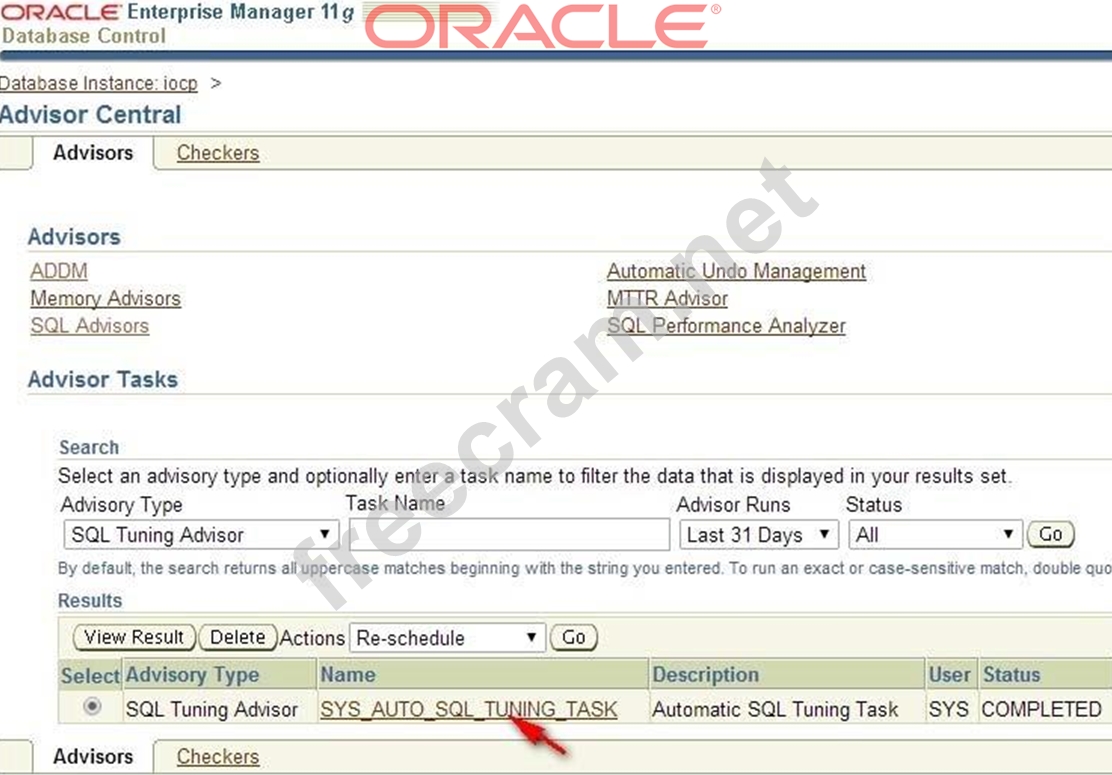Click Go button next to Status filter
Image resolution: width=1112 pixels, height=775 pixels.
(x=1051, y=535)
